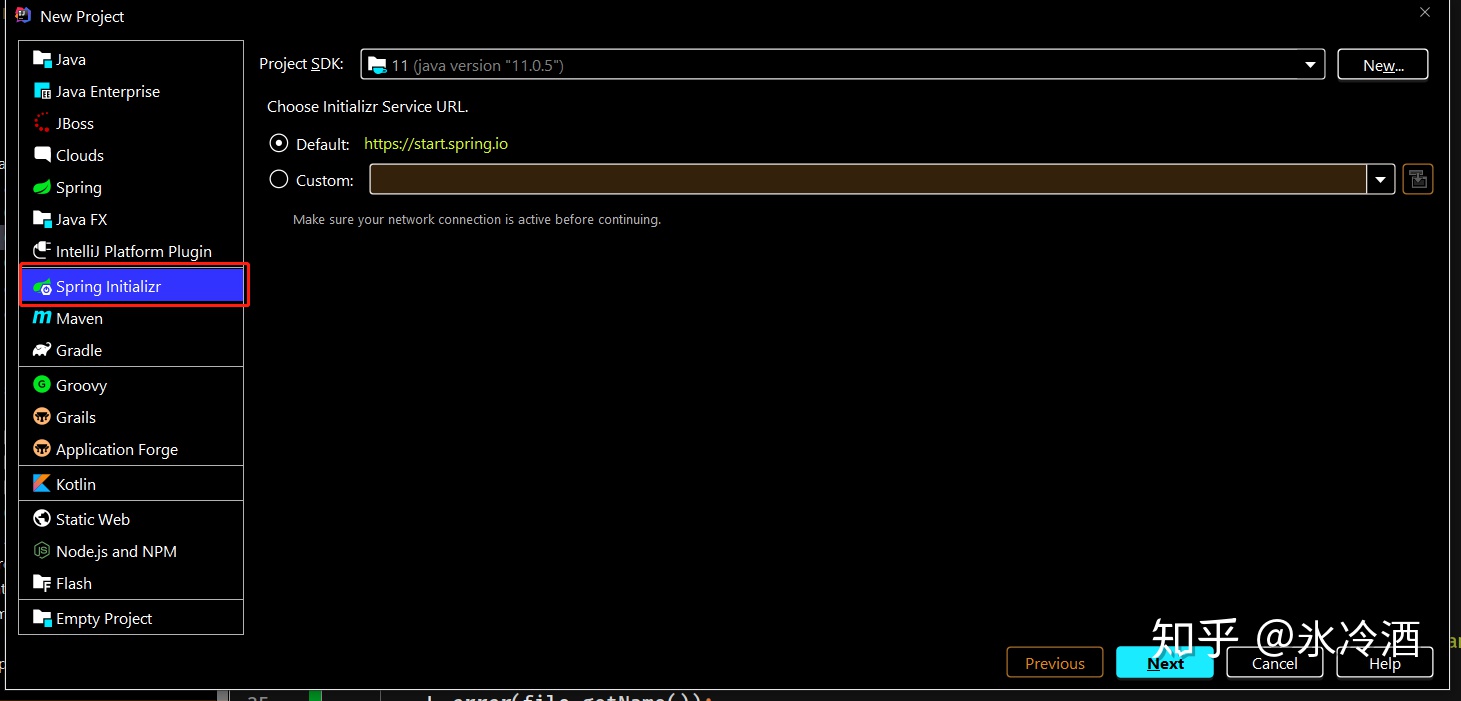Select the Custom service URL radio button

point(279,180)
